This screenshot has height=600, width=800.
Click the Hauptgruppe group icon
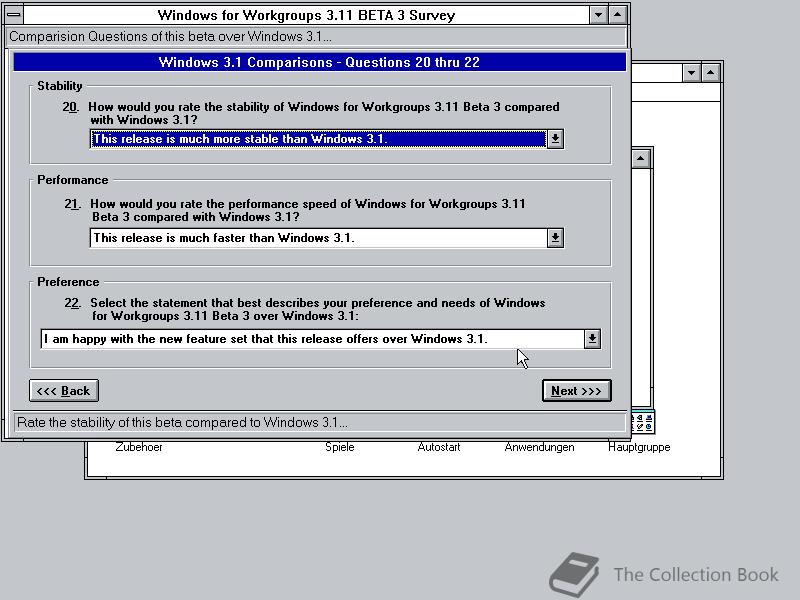pos(643,422)
